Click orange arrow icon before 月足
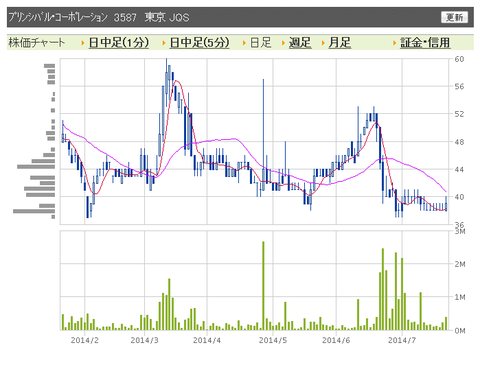This screenshot has height=367, width=480. 323,43
